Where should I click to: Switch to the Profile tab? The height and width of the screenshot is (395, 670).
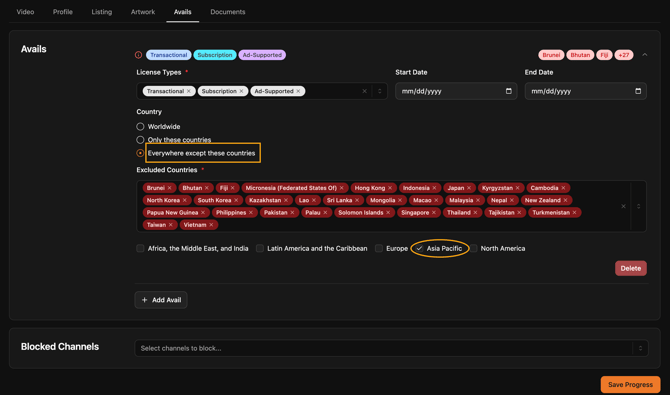point(63,12)
